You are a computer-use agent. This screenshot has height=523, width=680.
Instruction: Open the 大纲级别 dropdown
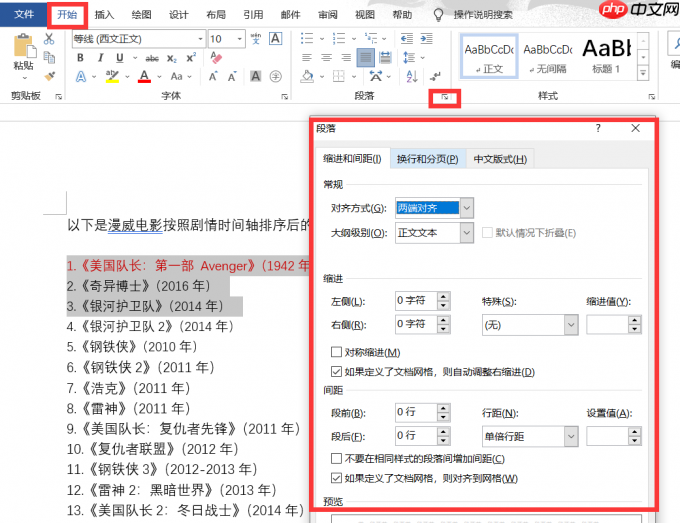pos(467,232)
